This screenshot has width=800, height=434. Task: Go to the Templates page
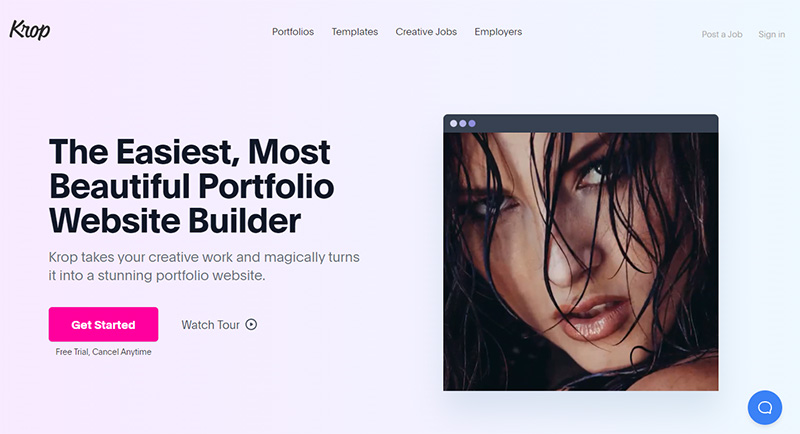[x=355, y=32]
